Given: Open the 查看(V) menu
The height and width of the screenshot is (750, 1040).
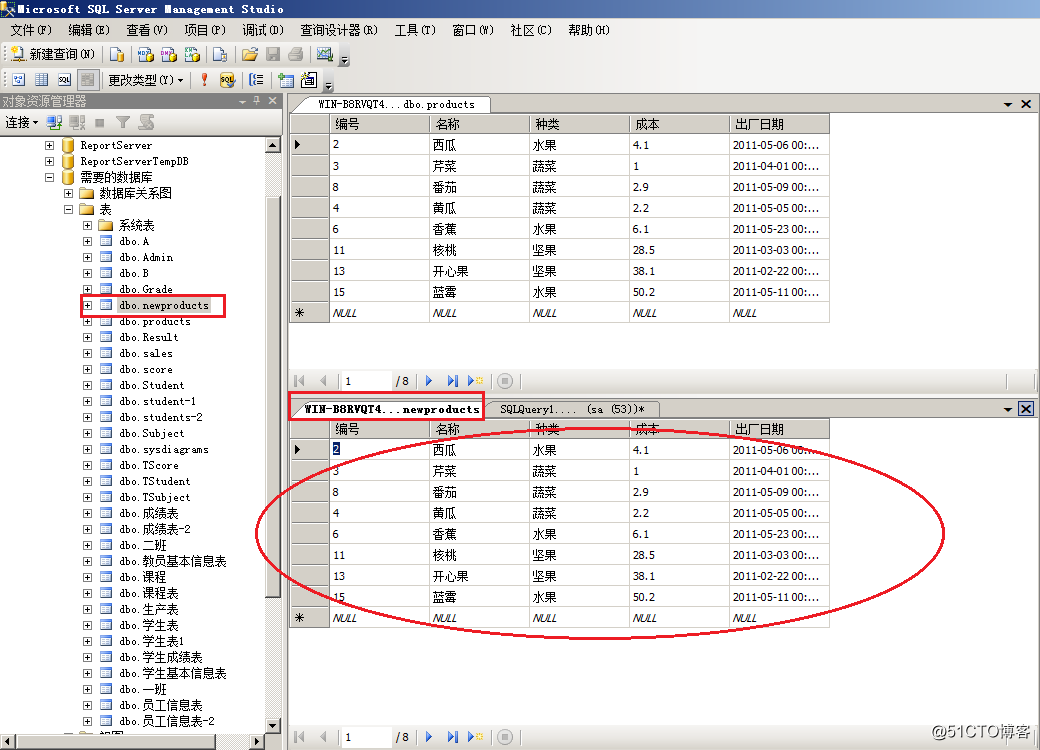Looking at the screenshot, I should [x=147, y=31].
